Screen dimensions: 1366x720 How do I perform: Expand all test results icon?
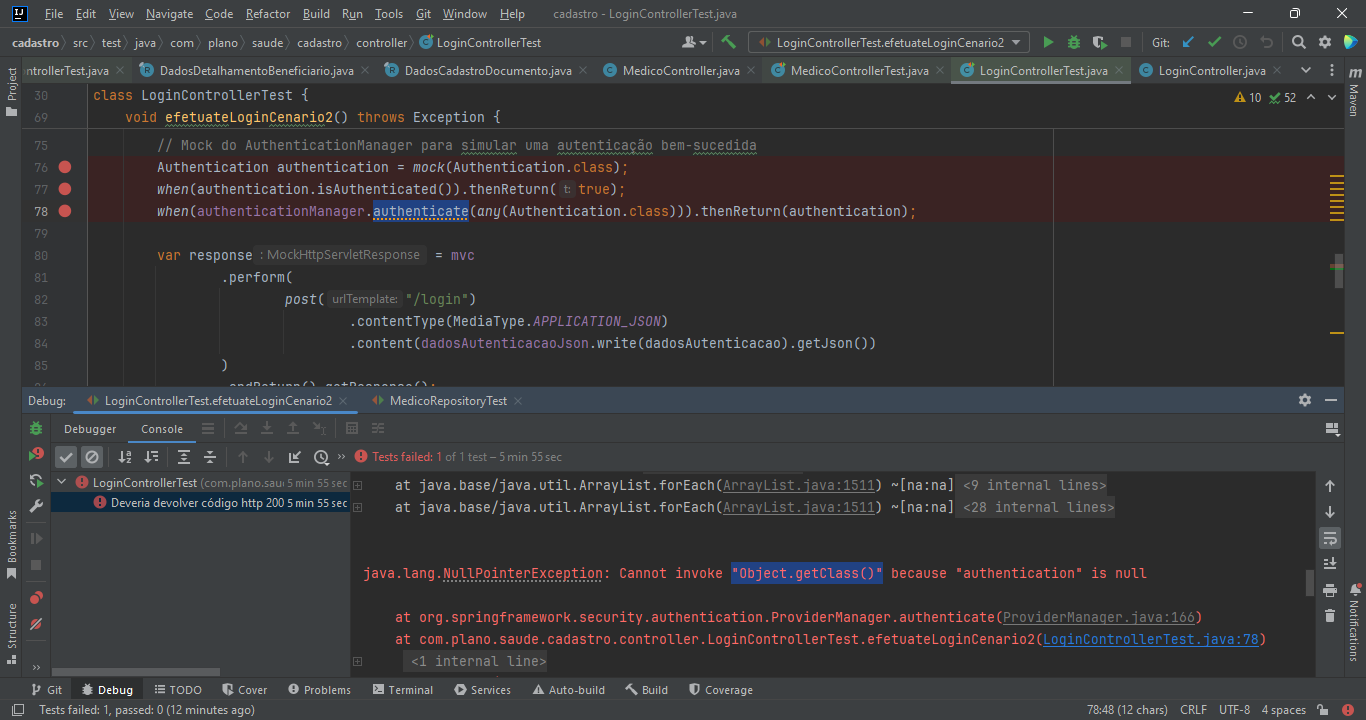point(184,457)
